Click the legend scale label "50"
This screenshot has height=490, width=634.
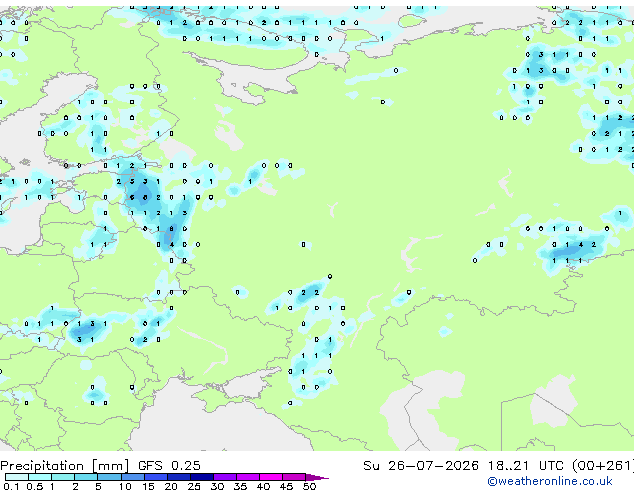[309, 486]
